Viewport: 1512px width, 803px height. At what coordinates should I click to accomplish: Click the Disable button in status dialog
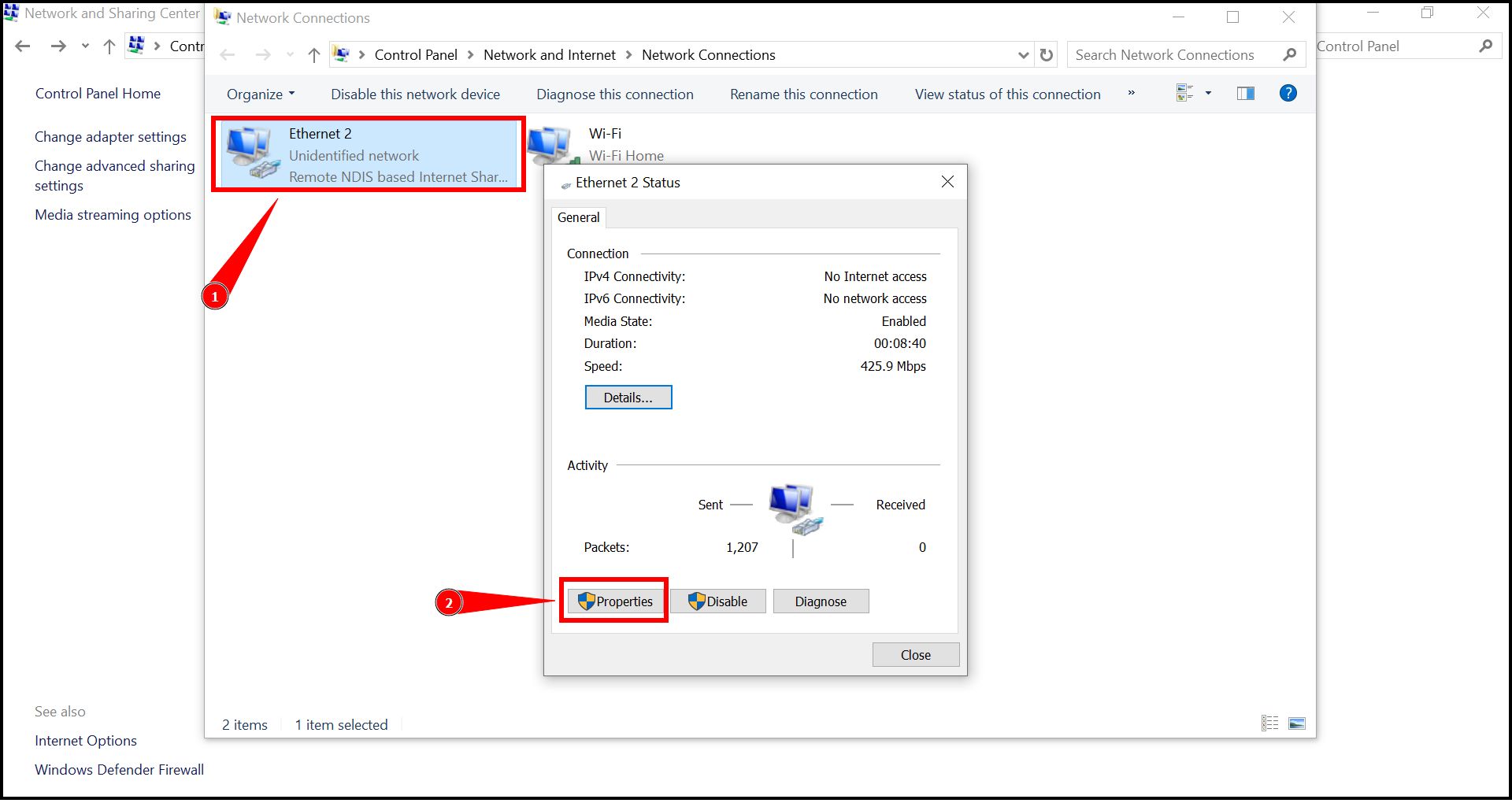point(717,601)
